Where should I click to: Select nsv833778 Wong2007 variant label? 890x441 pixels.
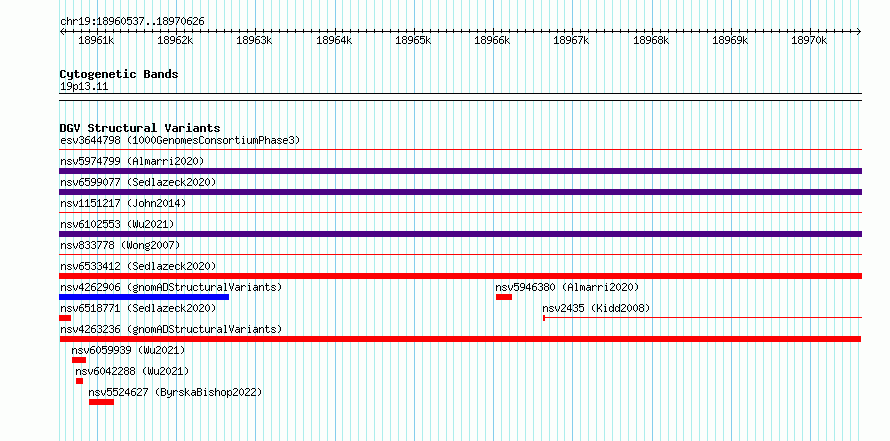coord(120,245)
